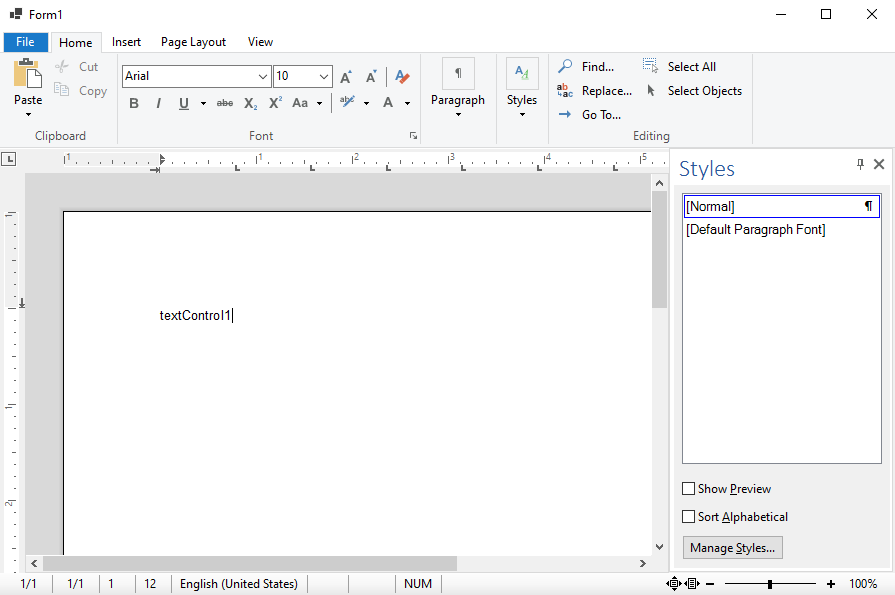Click the Find magnifier icon
The height and width of the screenshot is (595, 895).
(565, 66)
